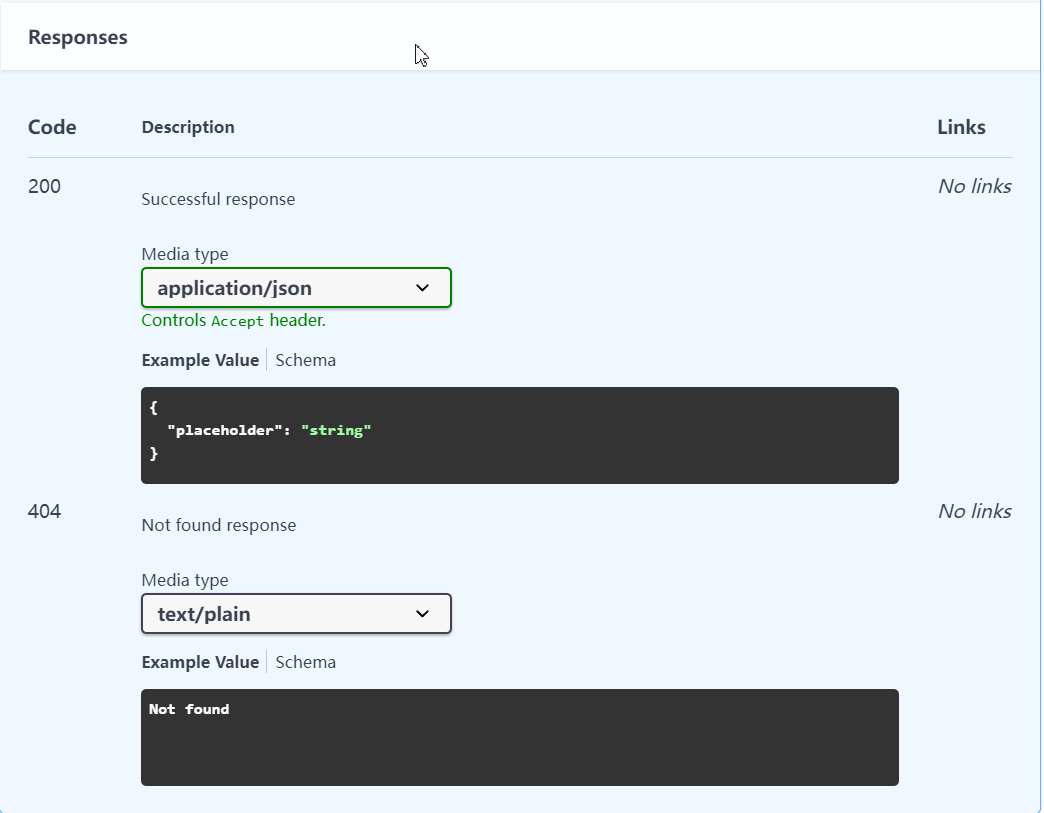This screenshot has width=1044, height=813.
Task: Open the text/plain media type dropdown
Action: [x=296, y=613]
